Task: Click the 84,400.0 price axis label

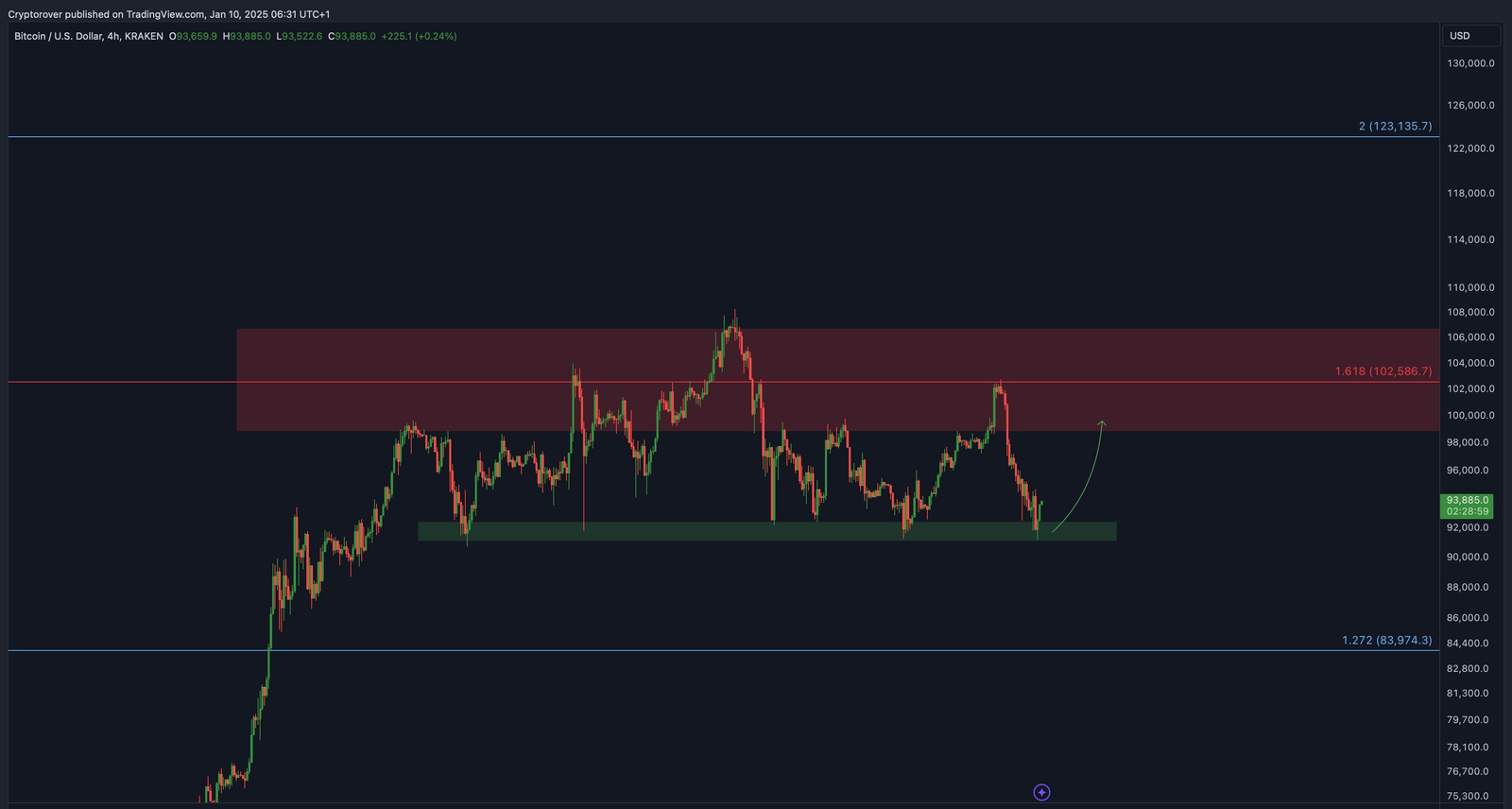Action: pyautogui.click(x=1468, y=643)
